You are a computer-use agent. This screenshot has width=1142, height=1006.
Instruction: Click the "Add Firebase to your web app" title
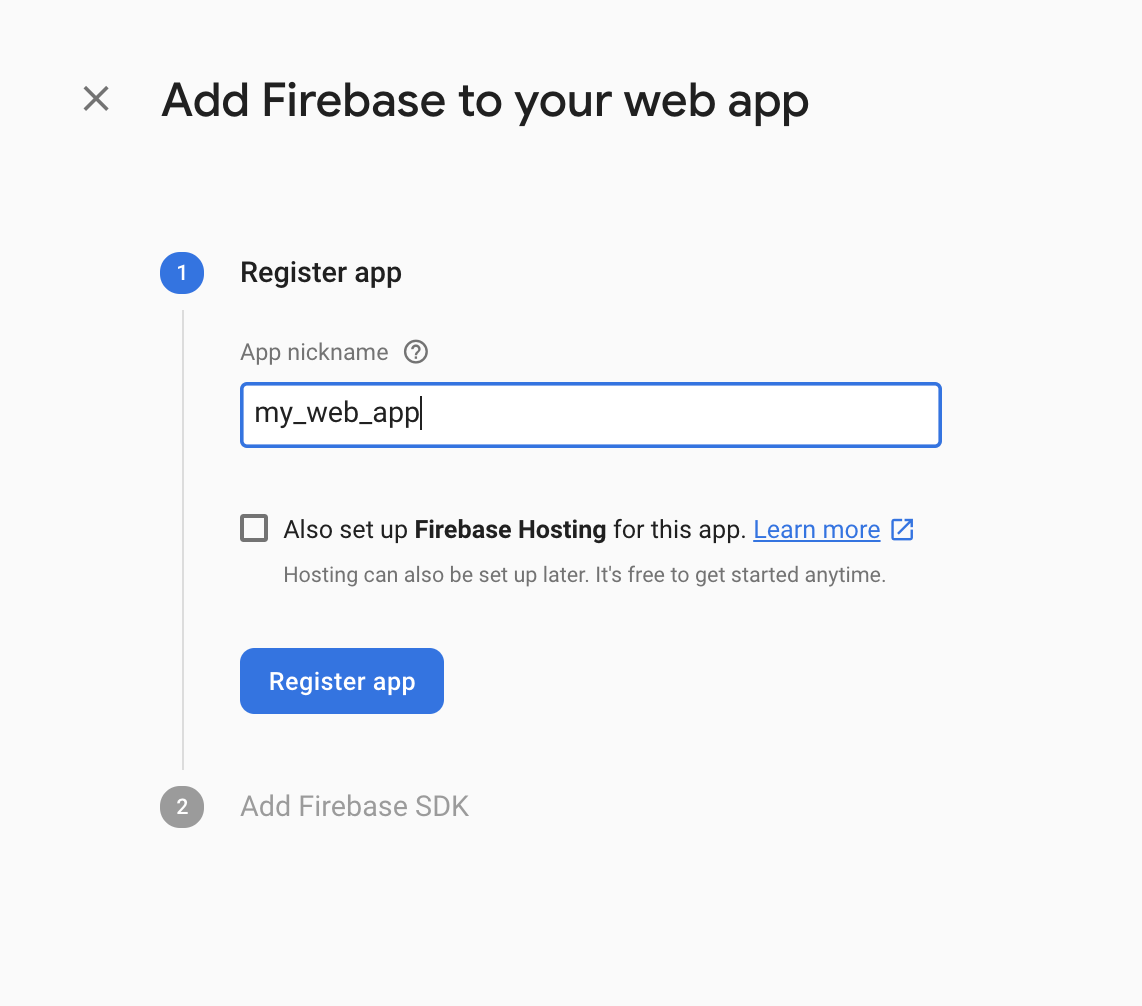(485, 101)
